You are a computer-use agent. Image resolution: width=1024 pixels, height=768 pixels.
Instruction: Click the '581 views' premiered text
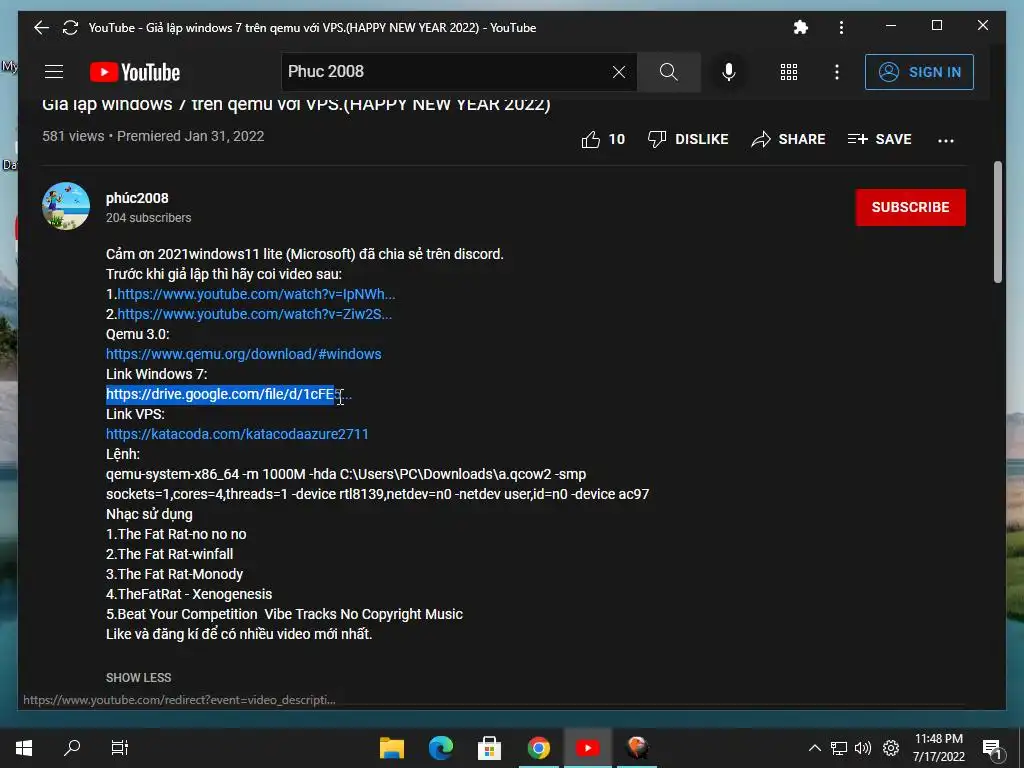pyautogui.click(x=153, y=136)
